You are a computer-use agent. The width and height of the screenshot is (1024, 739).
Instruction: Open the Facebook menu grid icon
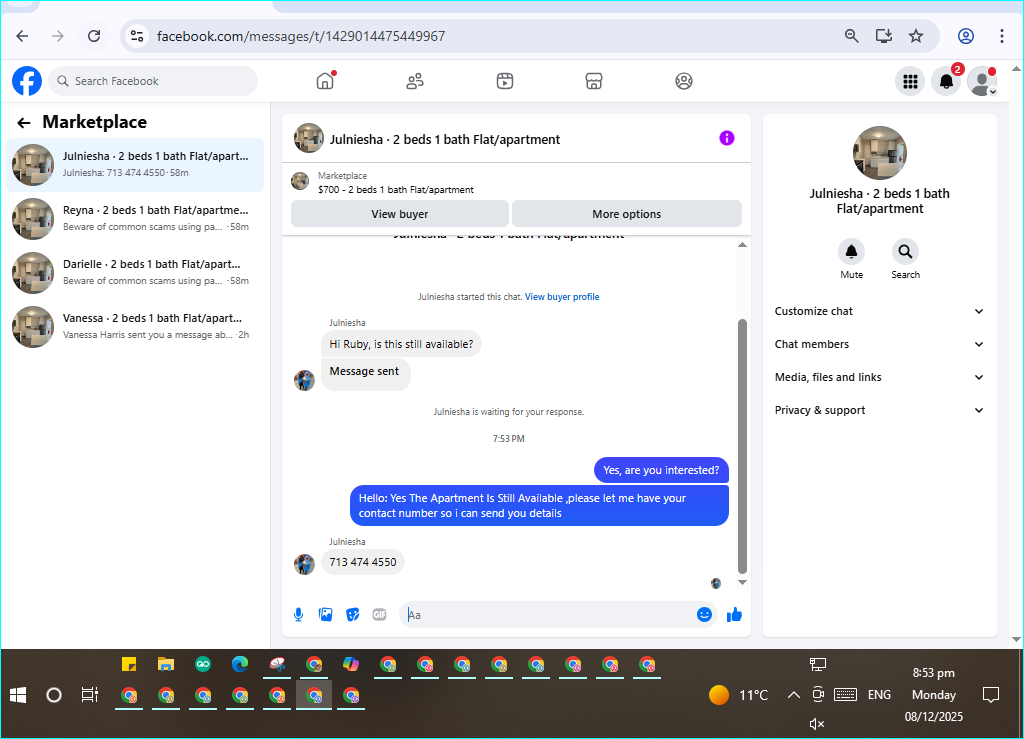910,81
